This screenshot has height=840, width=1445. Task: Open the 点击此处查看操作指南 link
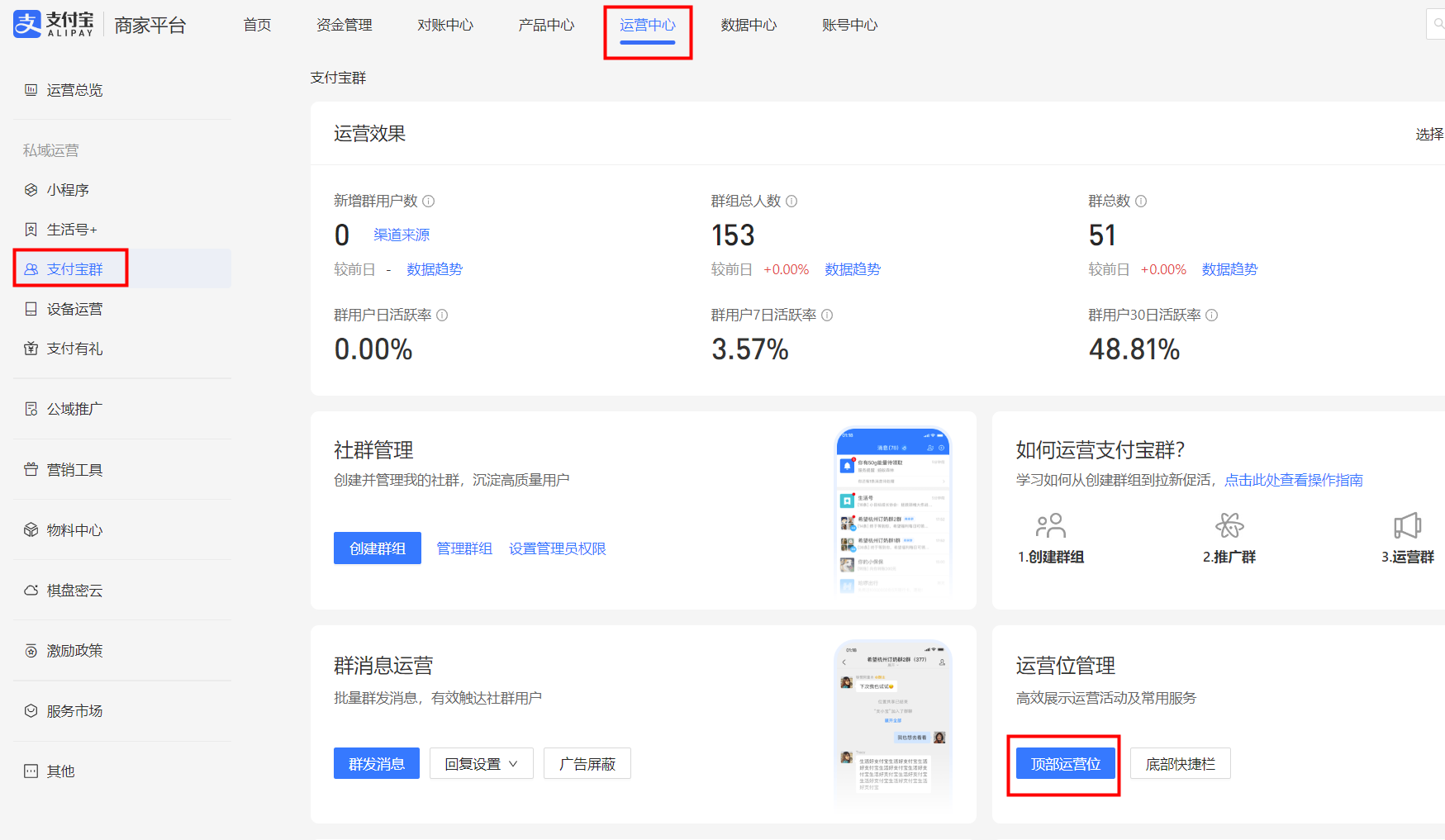1293,480
